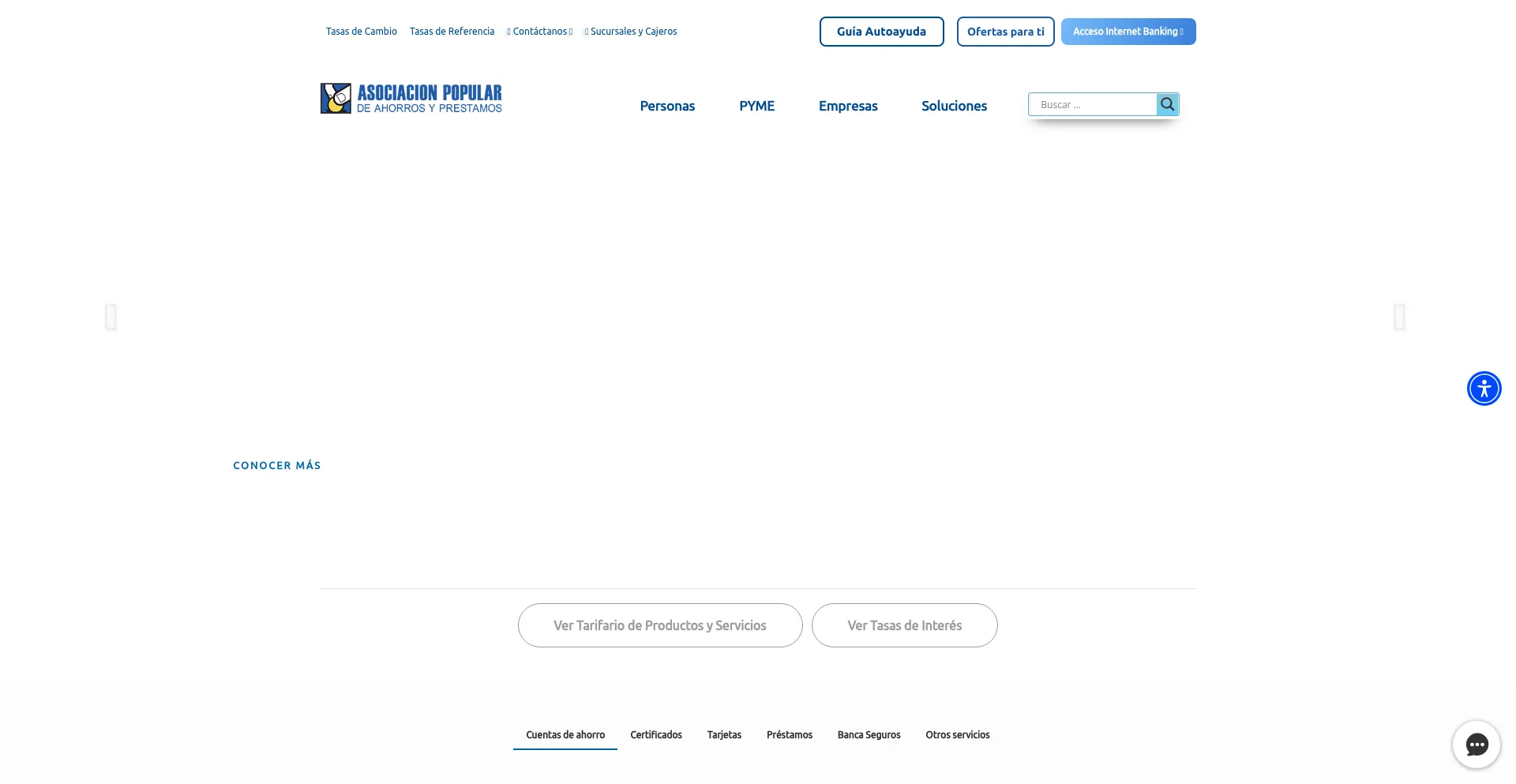
Task: Open Acceso Internet Banking dropdown
Action: click(1128, 32)
